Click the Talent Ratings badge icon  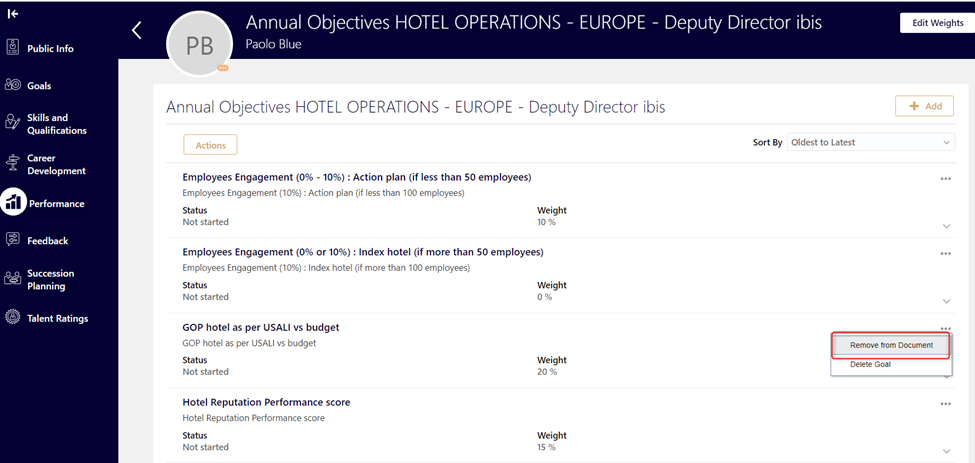[x=12, y=318]
